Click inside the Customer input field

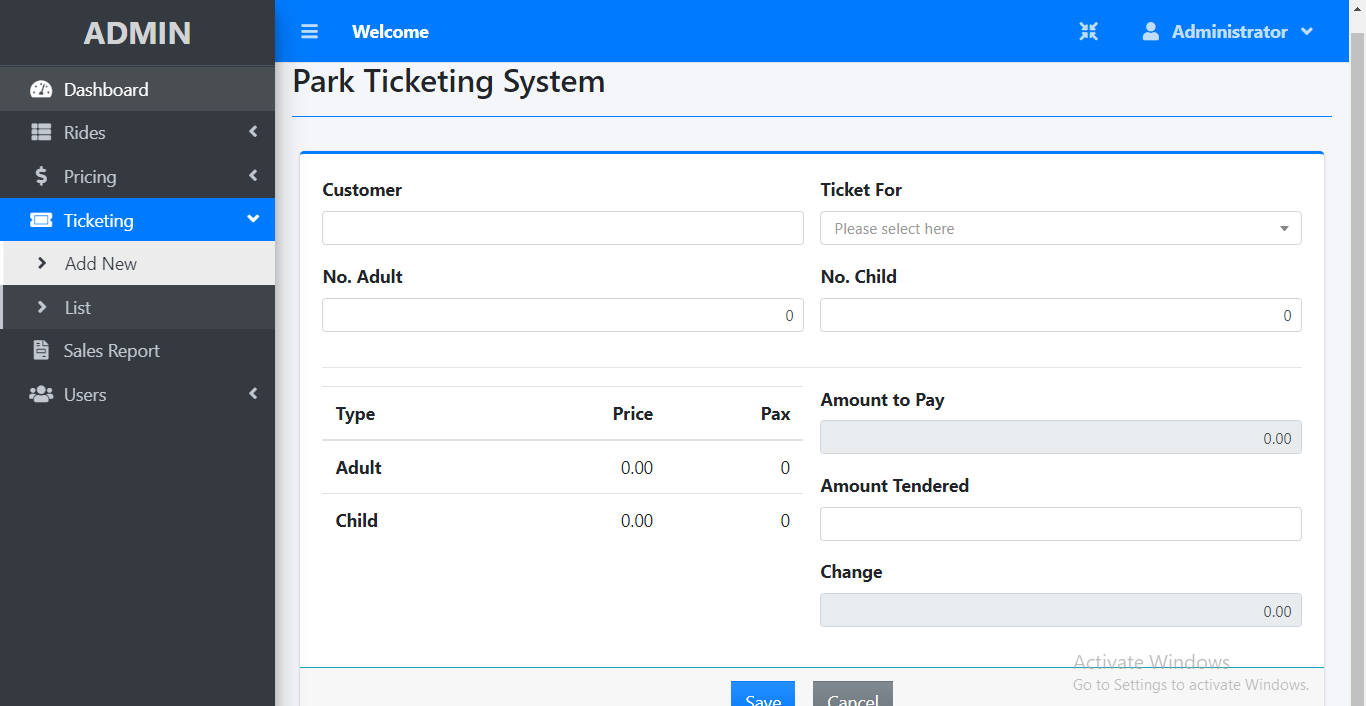(562, 228)
